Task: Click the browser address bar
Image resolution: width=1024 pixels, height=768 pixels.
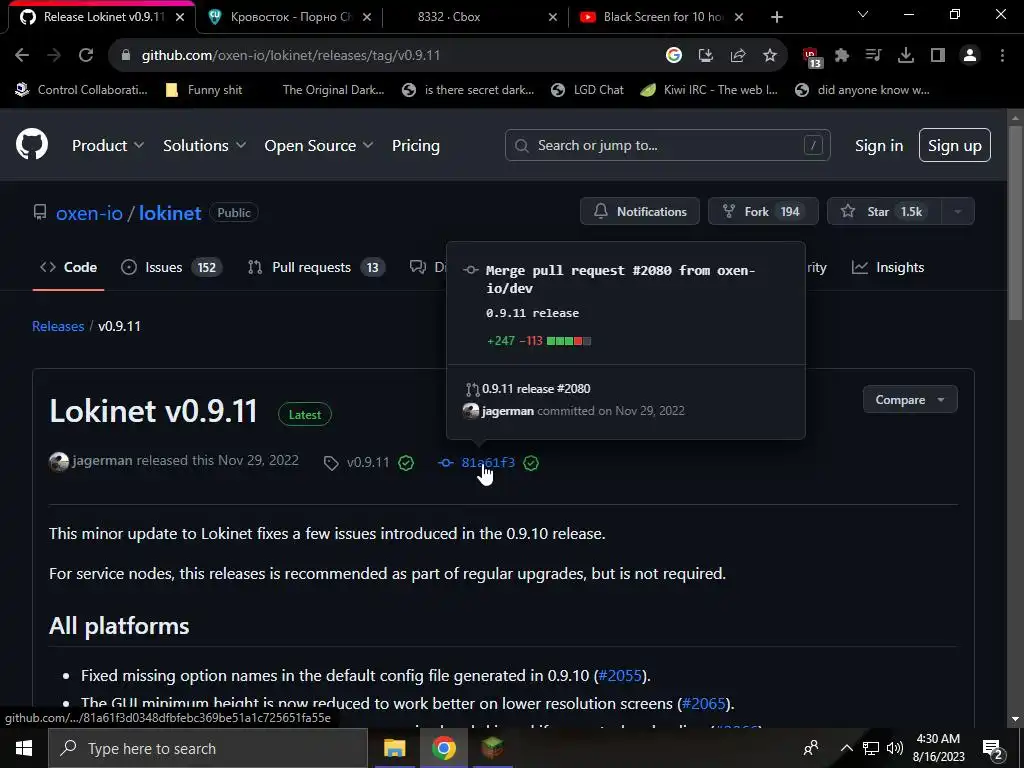Action: (x=392, y=56)
